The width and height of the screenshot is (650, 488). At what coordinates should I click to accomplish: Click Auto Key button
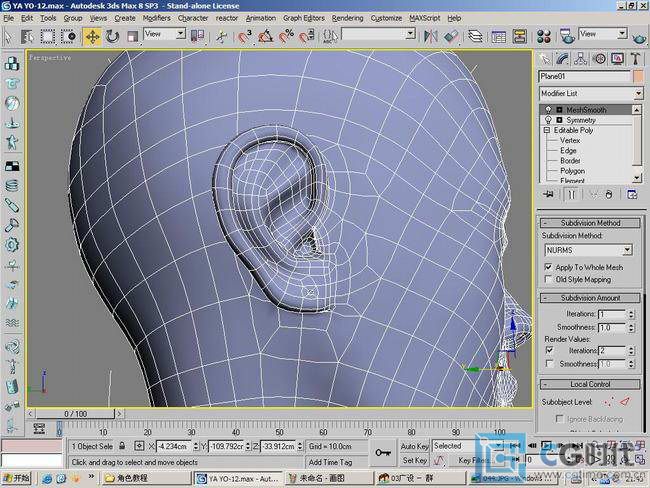pyautogui.click(x=414, y=446)
